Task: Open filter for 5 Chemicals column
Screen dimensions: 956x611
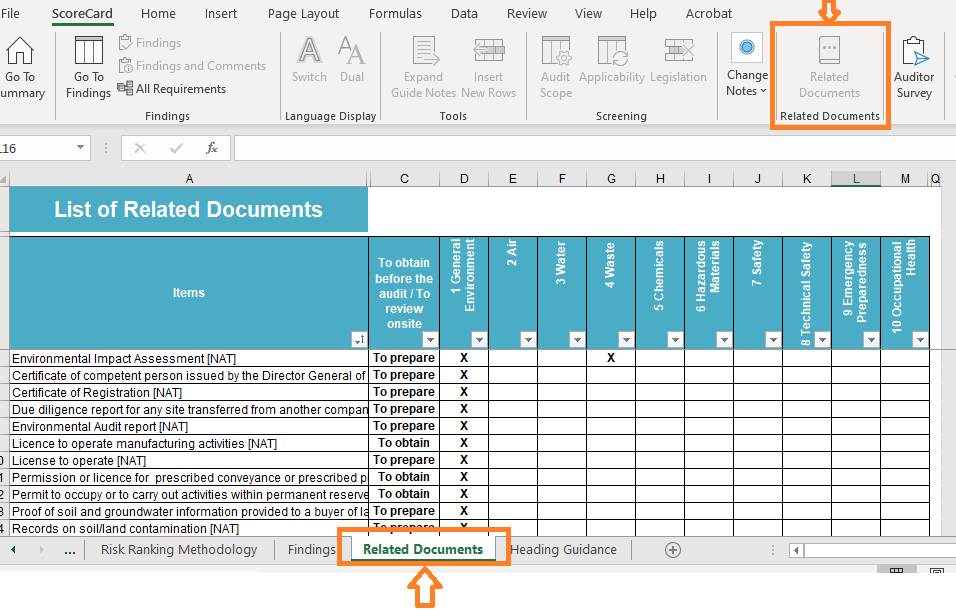Action: tap(675, 340)
